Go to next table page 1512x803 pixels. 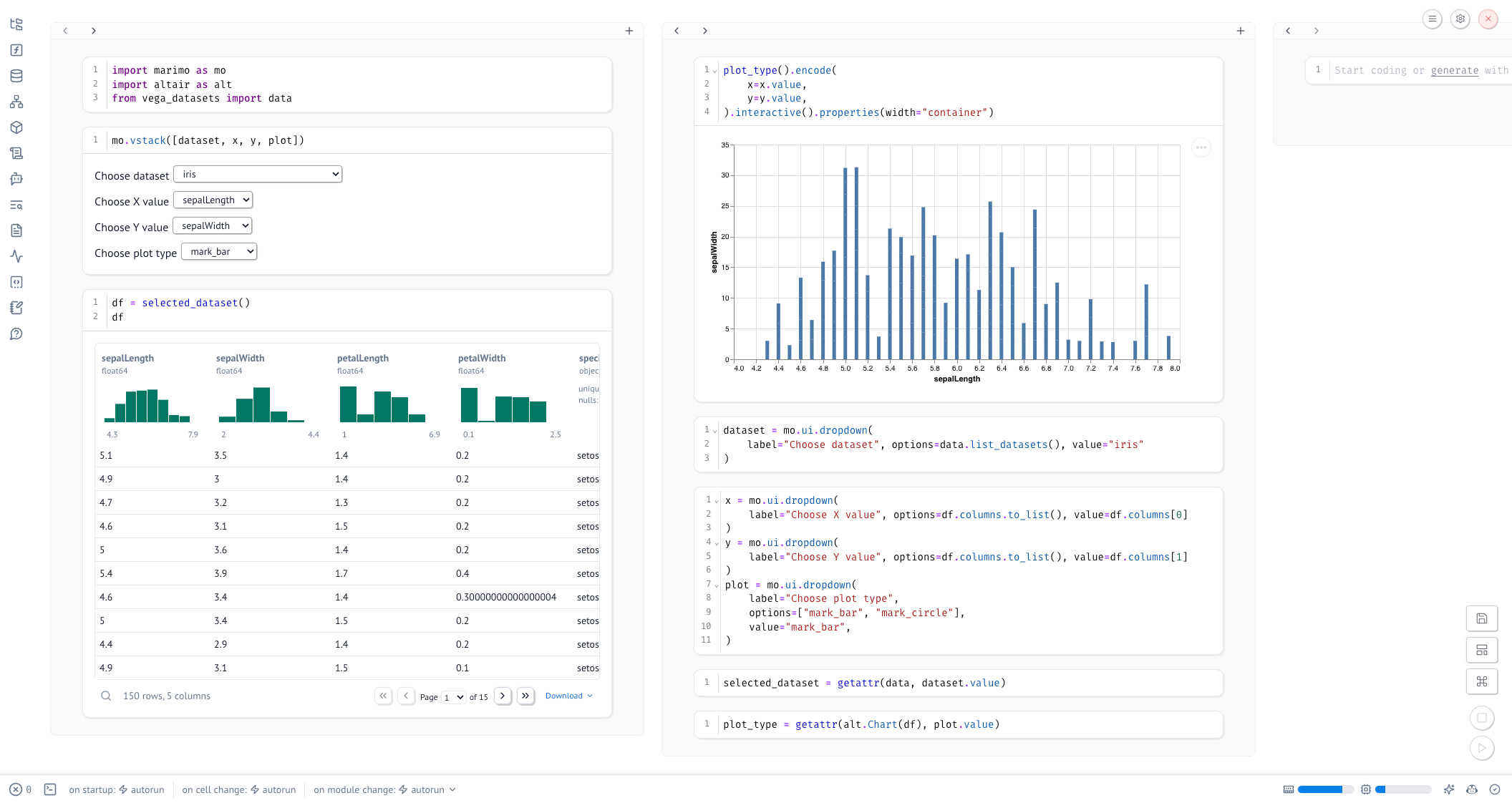[x=503, y=696]
